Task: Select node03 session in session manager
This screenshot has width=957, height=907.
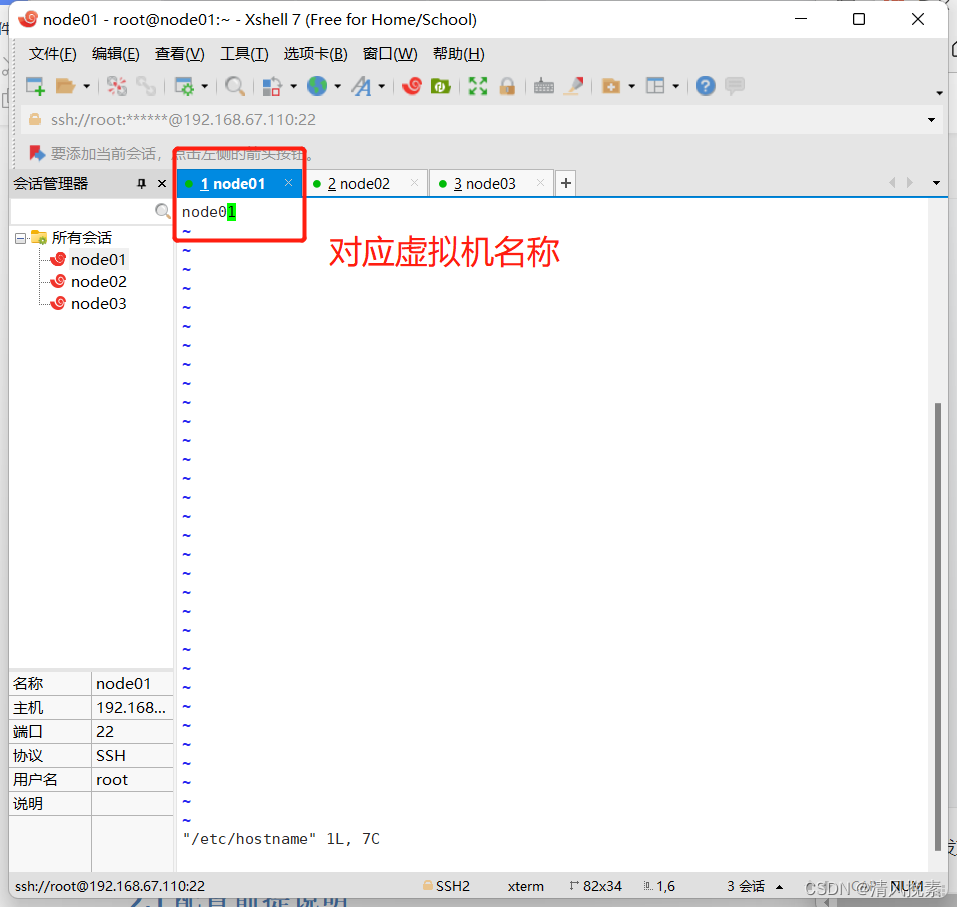Action: pos(99,303)
